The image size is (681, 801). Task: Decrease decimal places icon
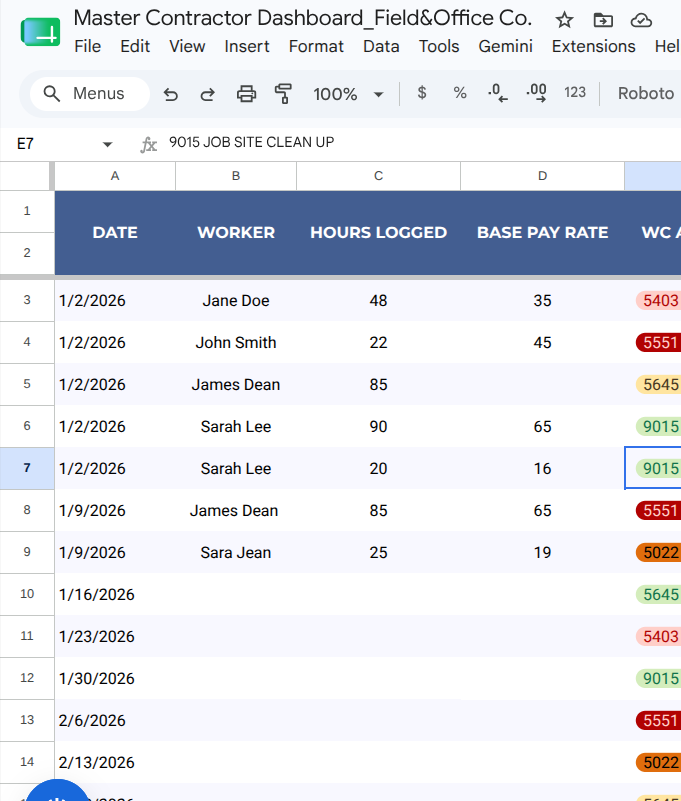tap(497, 93)
